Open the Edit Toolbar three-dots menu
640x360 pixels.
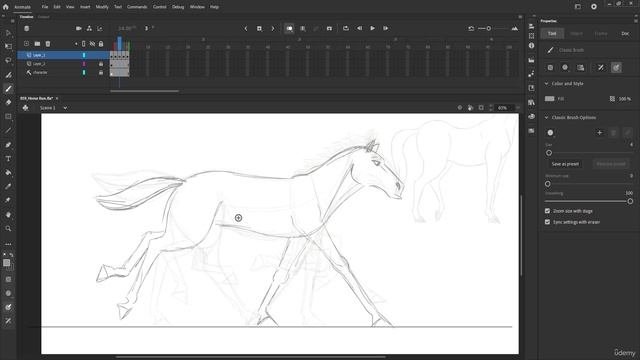tap(8, 244)
